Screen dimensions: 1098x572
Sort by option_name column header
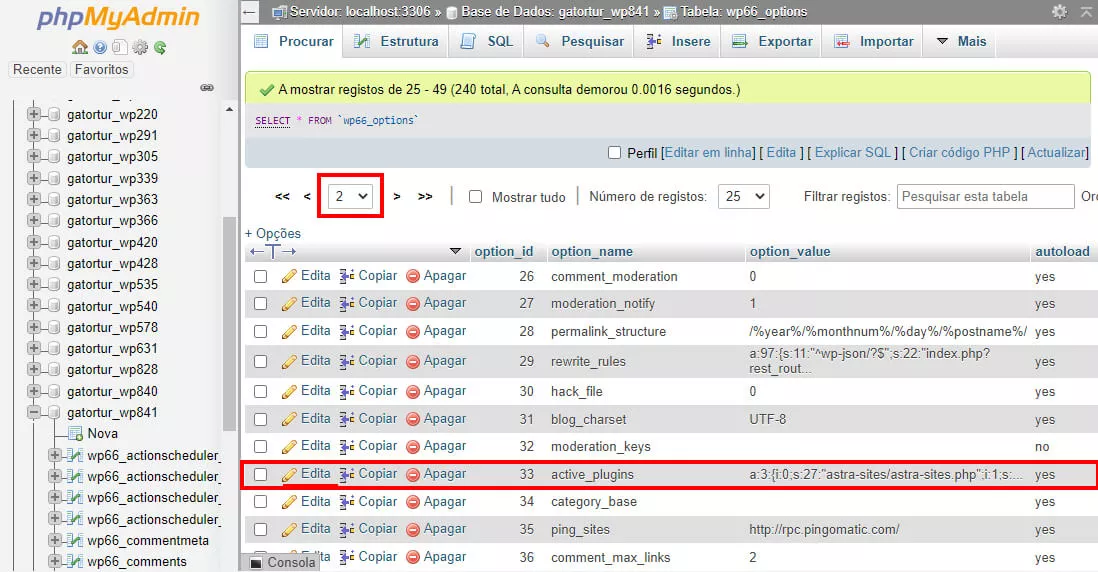[x=592, y=251]
